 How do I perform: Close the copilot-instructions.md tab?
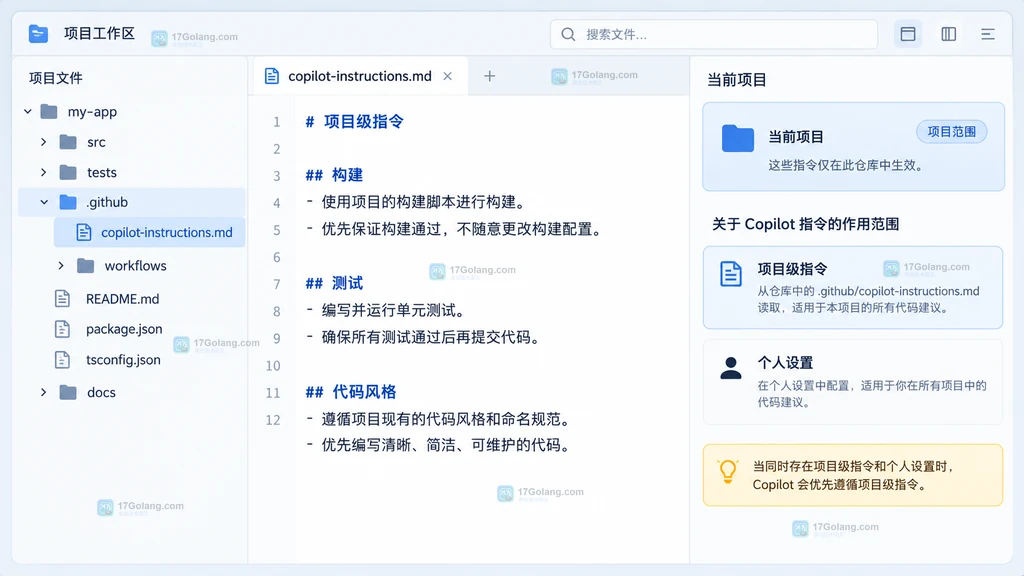point(447,76)
